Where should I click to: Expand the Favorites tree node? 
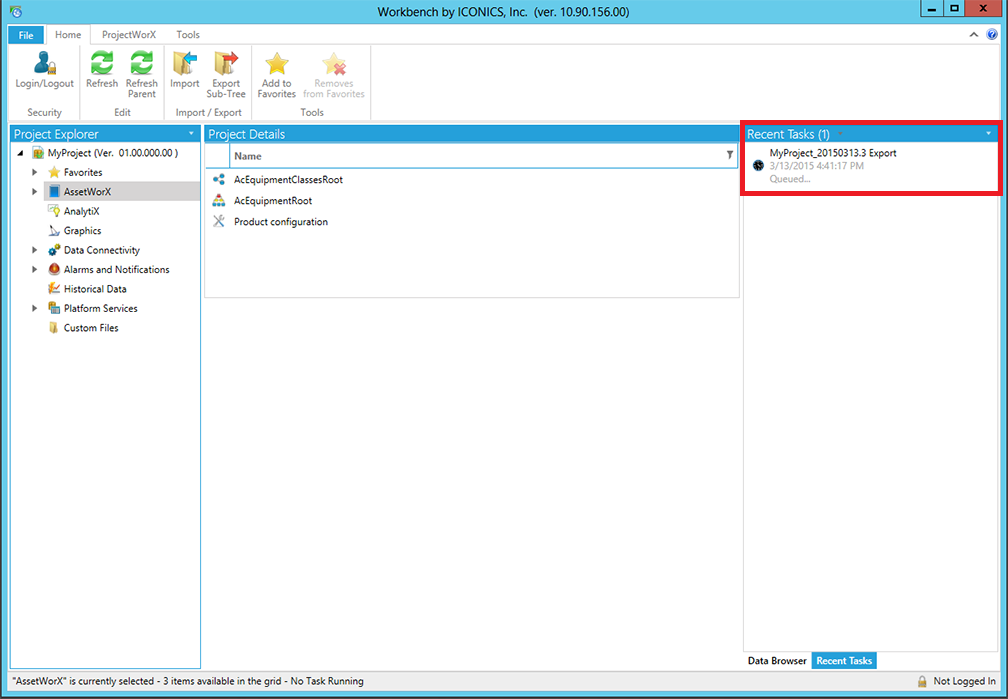click(x=35, y=173)
